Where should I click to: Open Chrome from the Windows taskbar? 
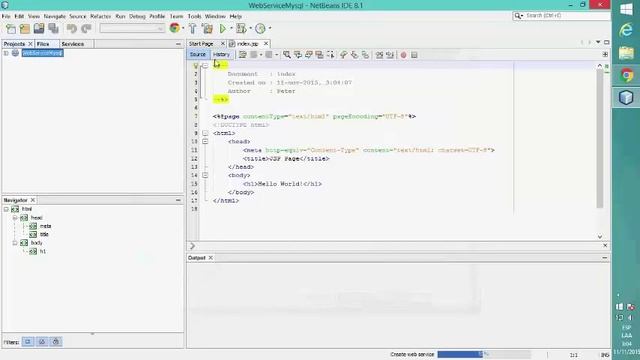click(x=627, y=76)
